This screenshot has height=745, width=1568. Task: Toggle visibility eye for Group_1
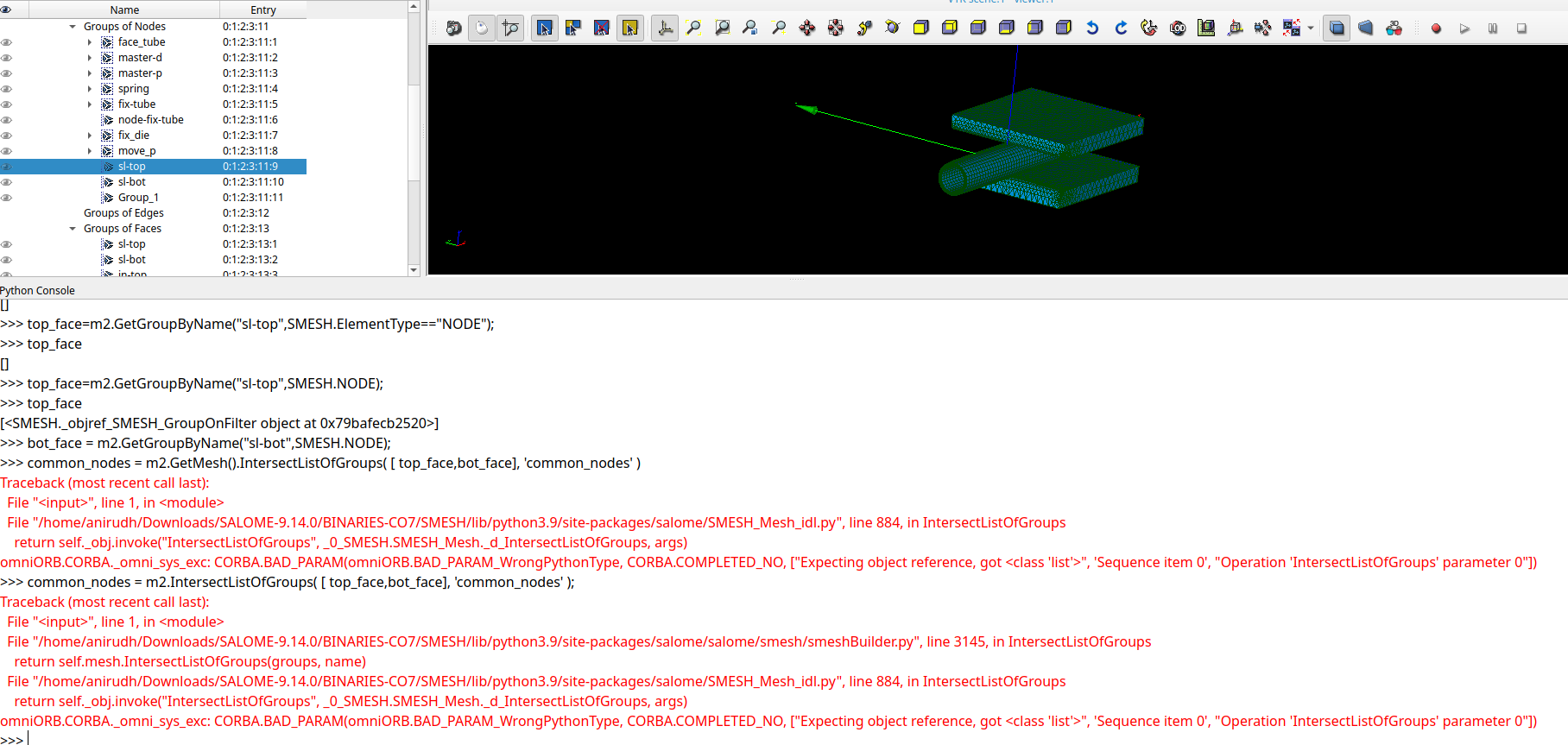(7, 198)
